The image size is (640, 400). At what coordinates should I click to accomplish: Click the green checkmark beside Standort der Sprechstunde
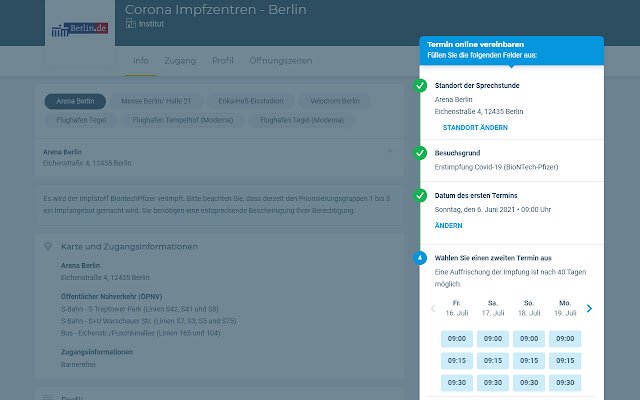[420, 86]
